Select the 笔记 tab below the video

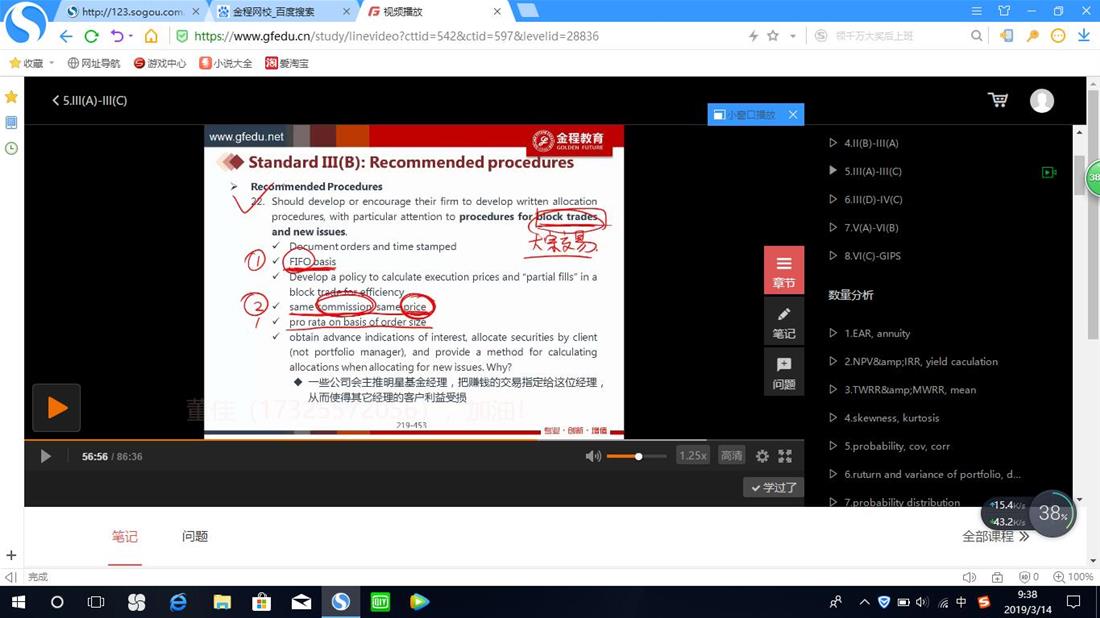[x=125, y=537]
